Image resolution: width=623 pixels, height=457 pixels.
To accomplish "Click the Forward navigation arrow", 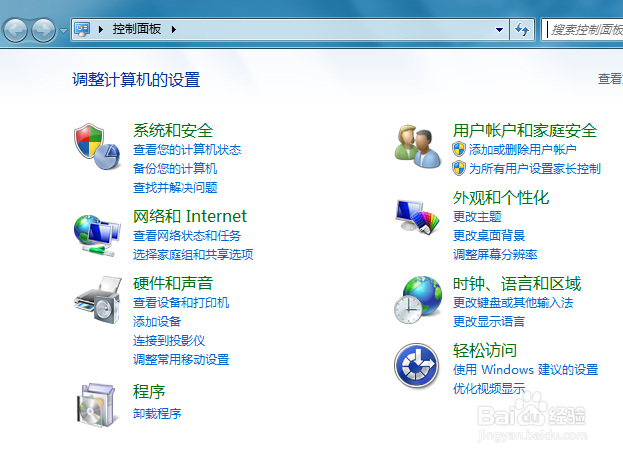I will (43, 30).
